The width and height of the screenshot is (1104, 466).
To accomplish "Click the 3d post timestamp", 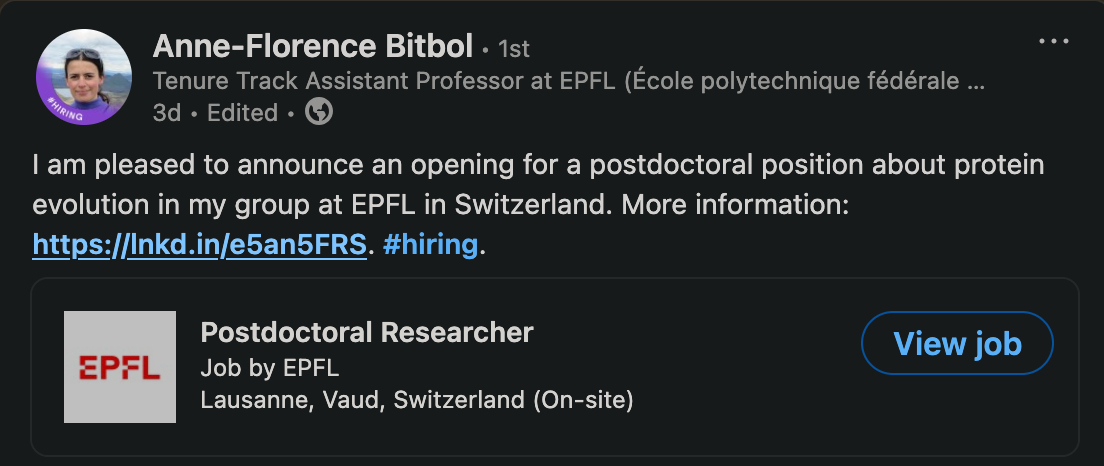I will tap(166, 113).
